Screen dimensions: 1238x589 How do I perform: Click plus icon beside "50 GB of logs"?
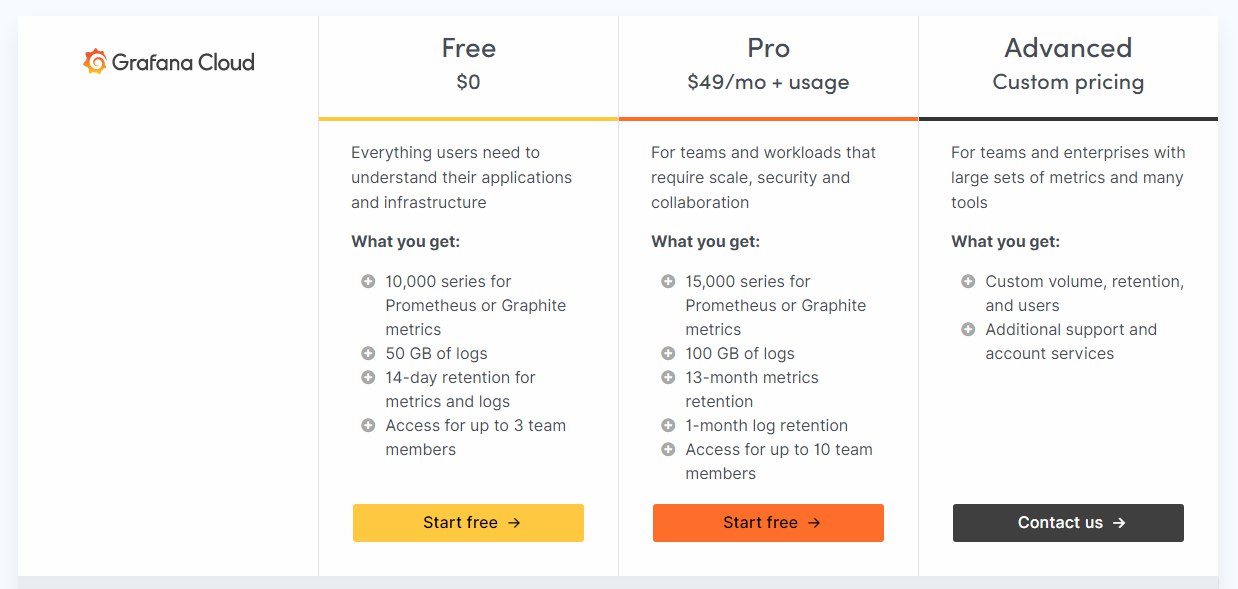coord(368,353)
